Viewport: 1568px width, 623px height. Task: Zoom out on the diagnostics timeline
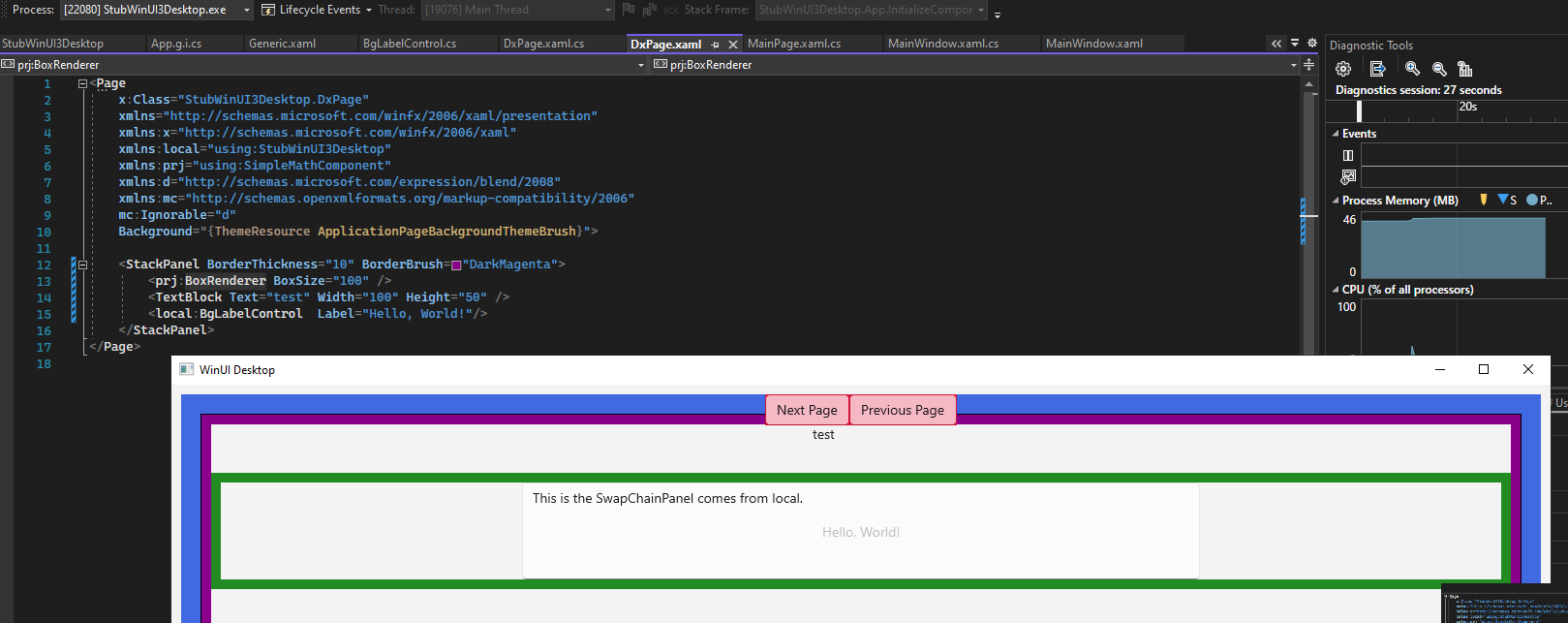tap(1439, 69)
